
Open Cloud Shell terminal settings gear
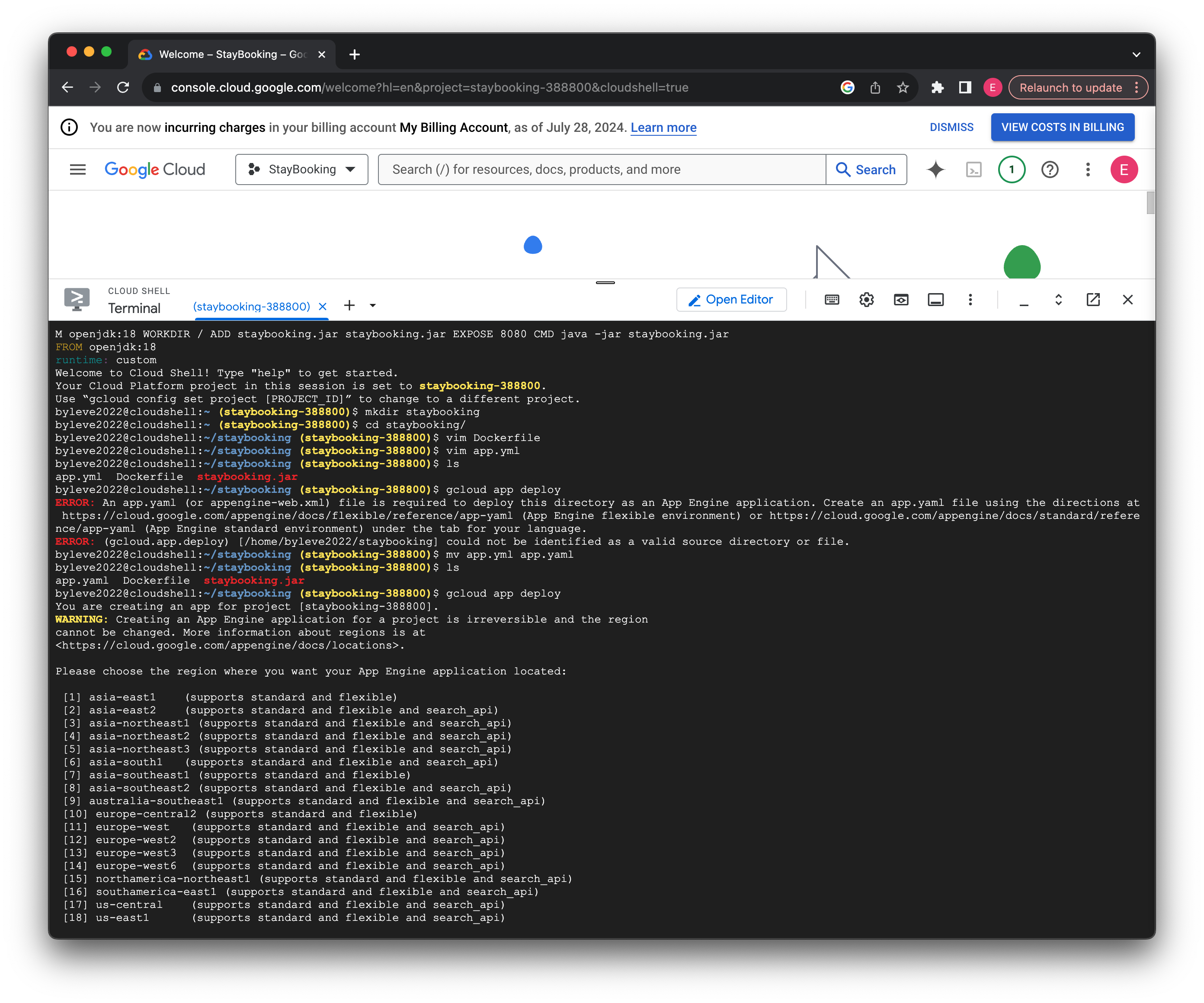pyautogui.click(x=866, y=299)
